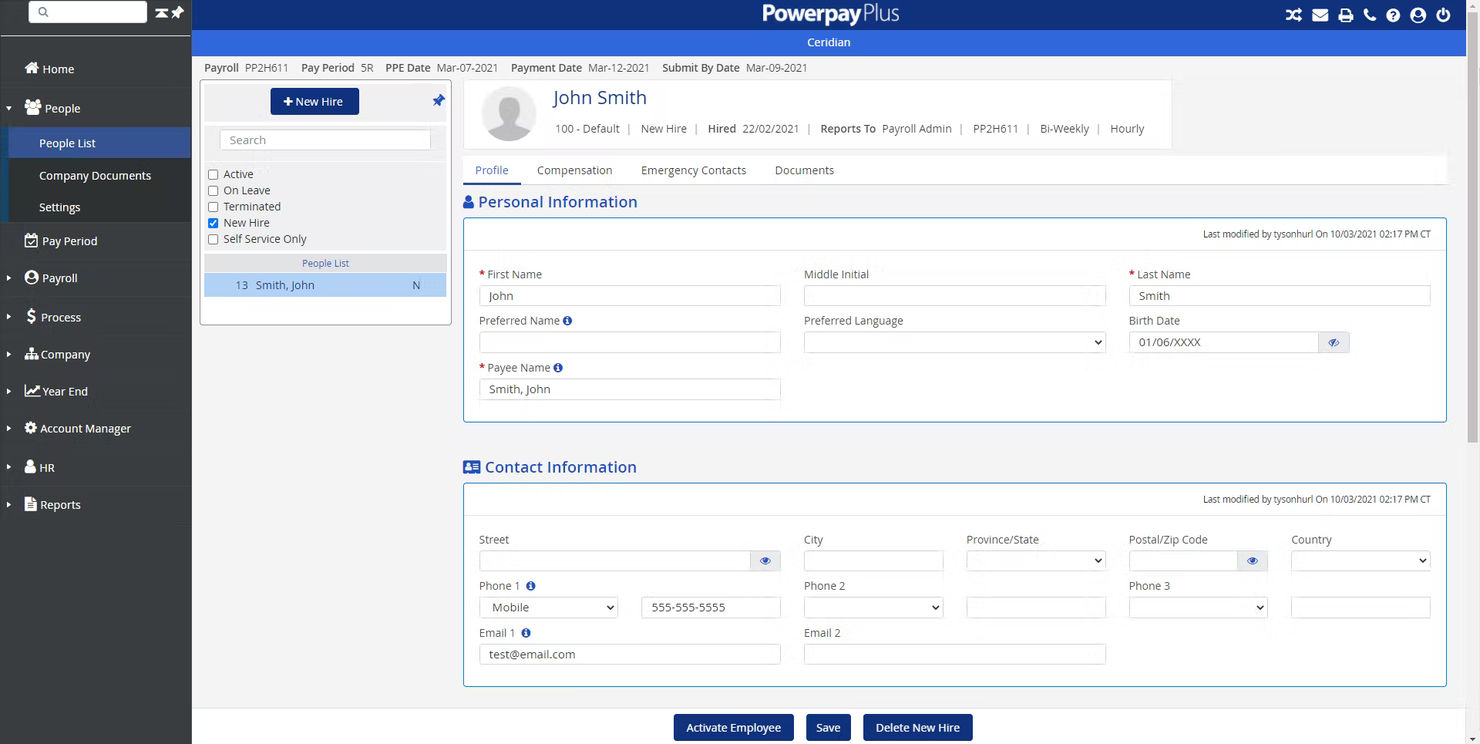
Task: Click the Middle Initial input field
Action: 954,296
